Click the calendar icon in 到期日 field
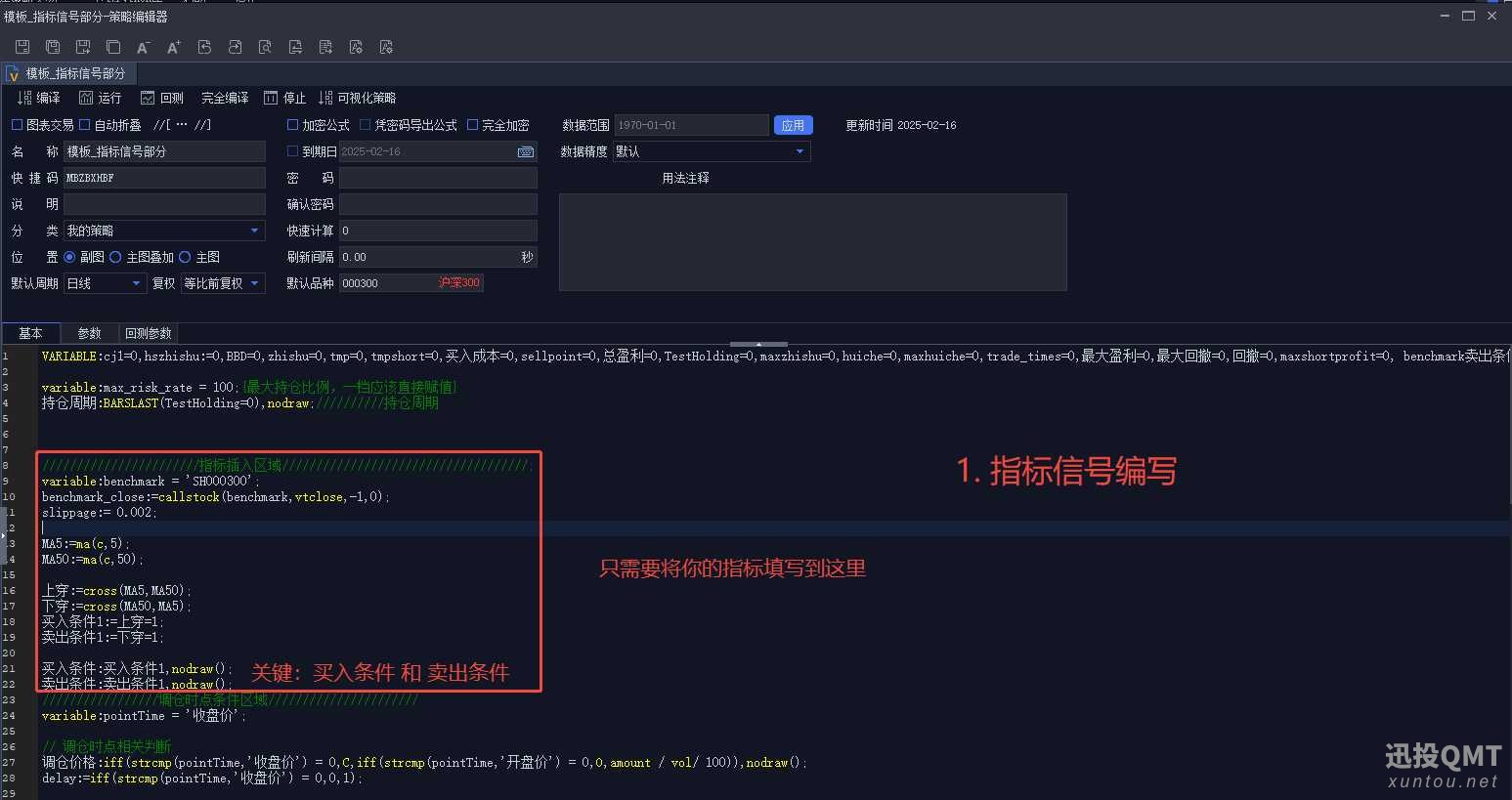 [526, 151]
